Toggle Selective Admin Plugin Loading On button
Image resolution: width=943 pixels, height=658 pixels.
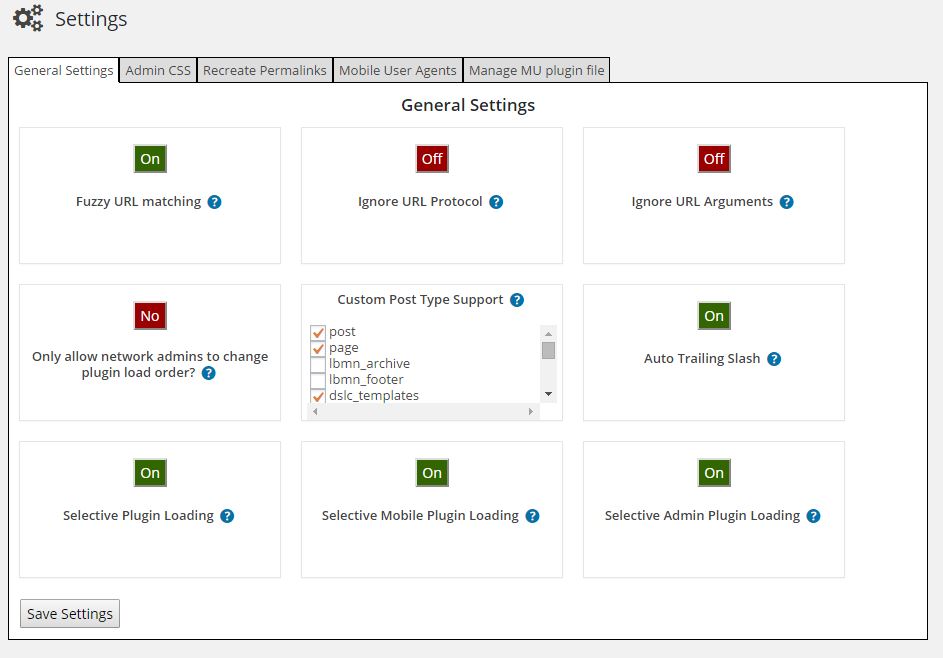click(x=714, y=473)
